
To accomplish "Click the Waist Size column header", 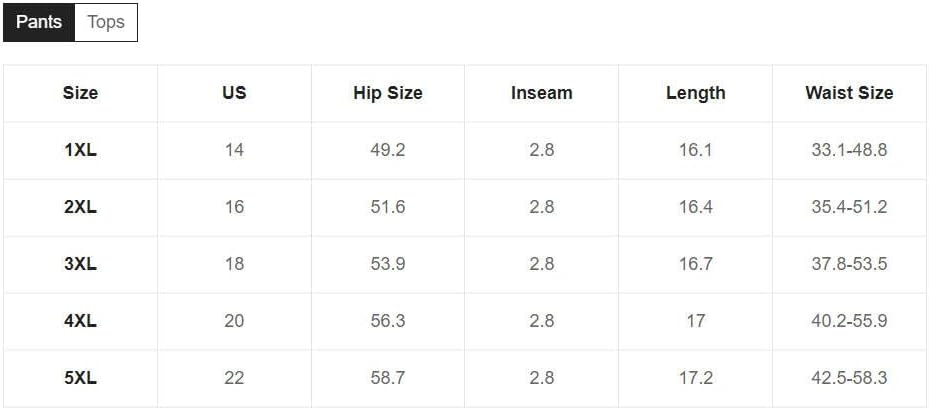I will [x=849, y=93].
